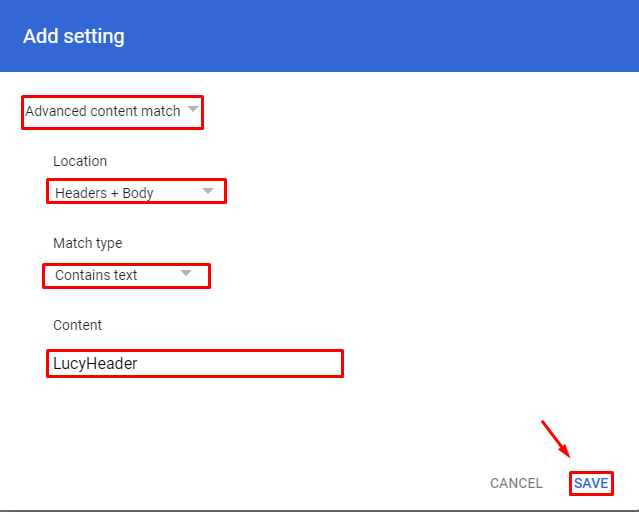Click the Contains text dropdown arrow
Screen dimensions: 639x512
186,273
